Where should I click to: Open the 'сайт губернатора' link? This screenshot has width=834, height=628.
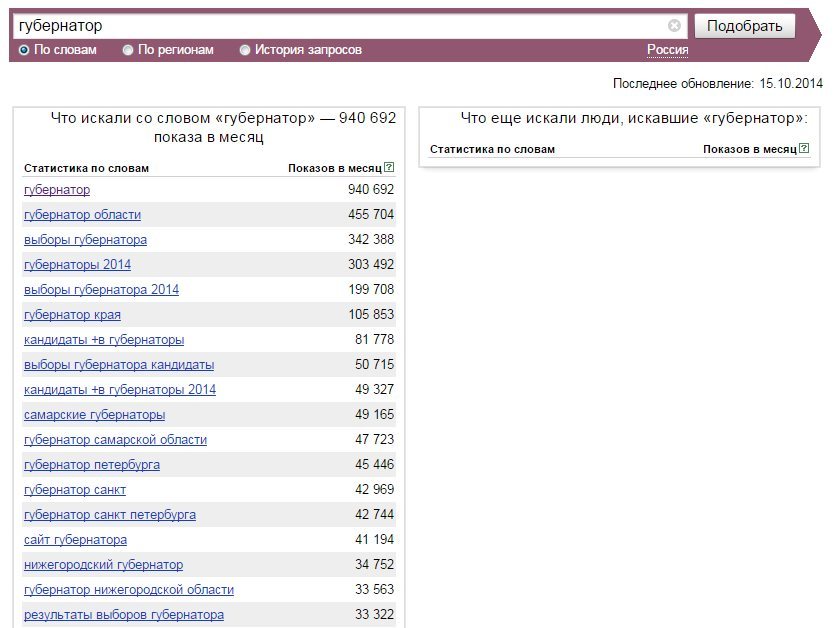pos(75,540)
